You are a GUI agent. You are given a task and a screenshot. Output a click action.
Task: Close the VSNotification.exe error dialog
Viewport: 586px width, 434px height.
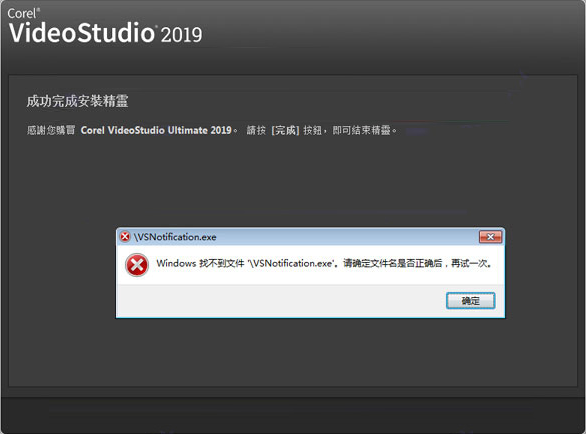(490, 237)
